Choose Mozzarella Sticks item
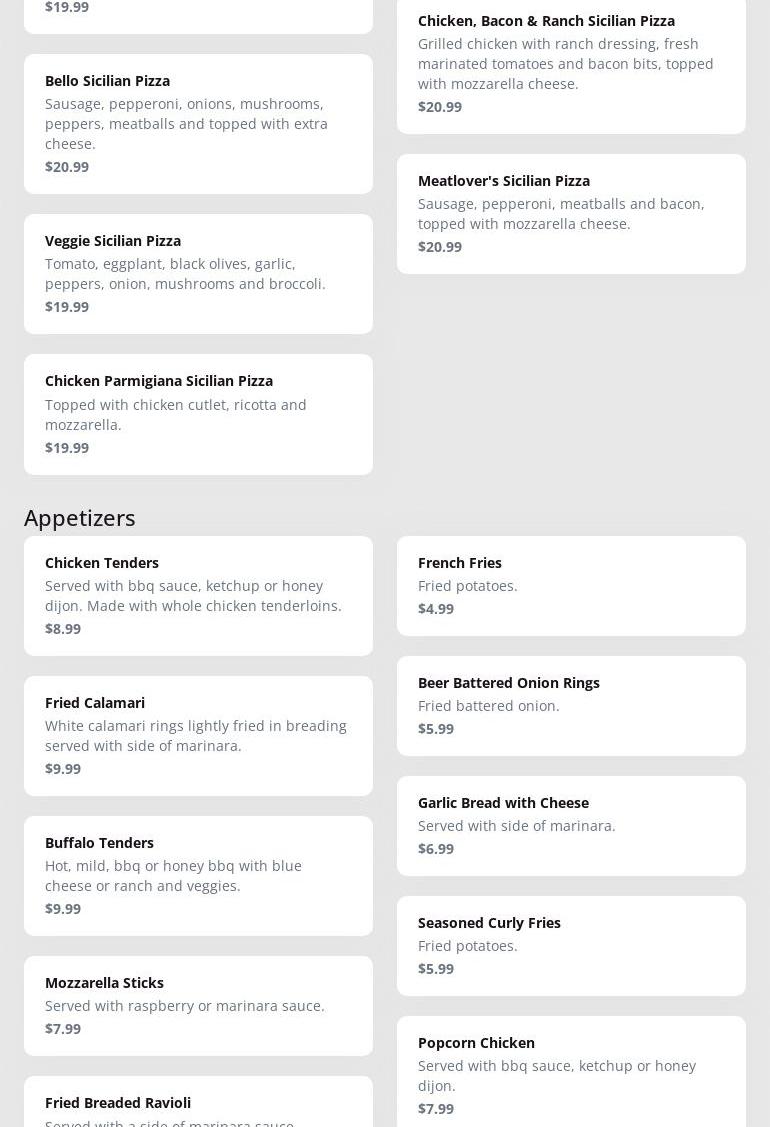The height and width of the screenshot is (1127, 770). coord(198,1005)
